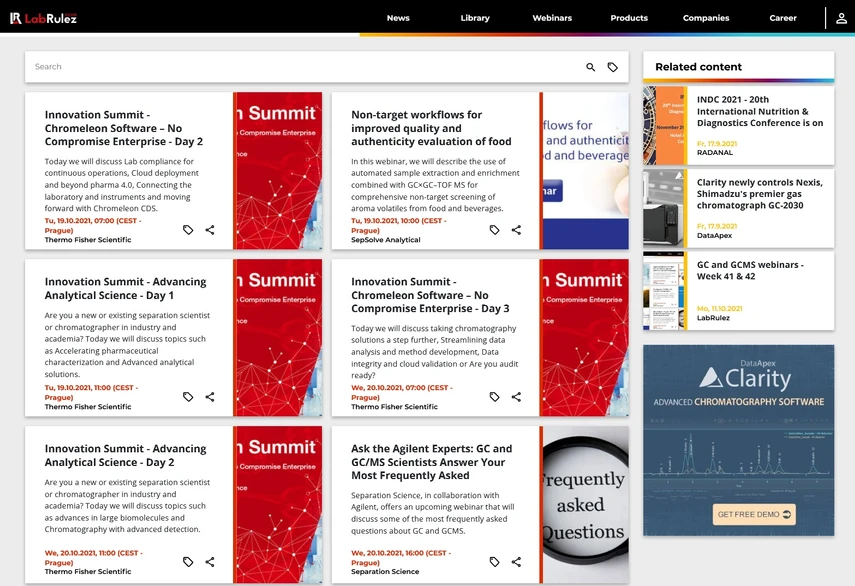Open Innovation Summit Chromeleon Day 2 title
This screenshot has width=855, height=586.
click(124, 128)
